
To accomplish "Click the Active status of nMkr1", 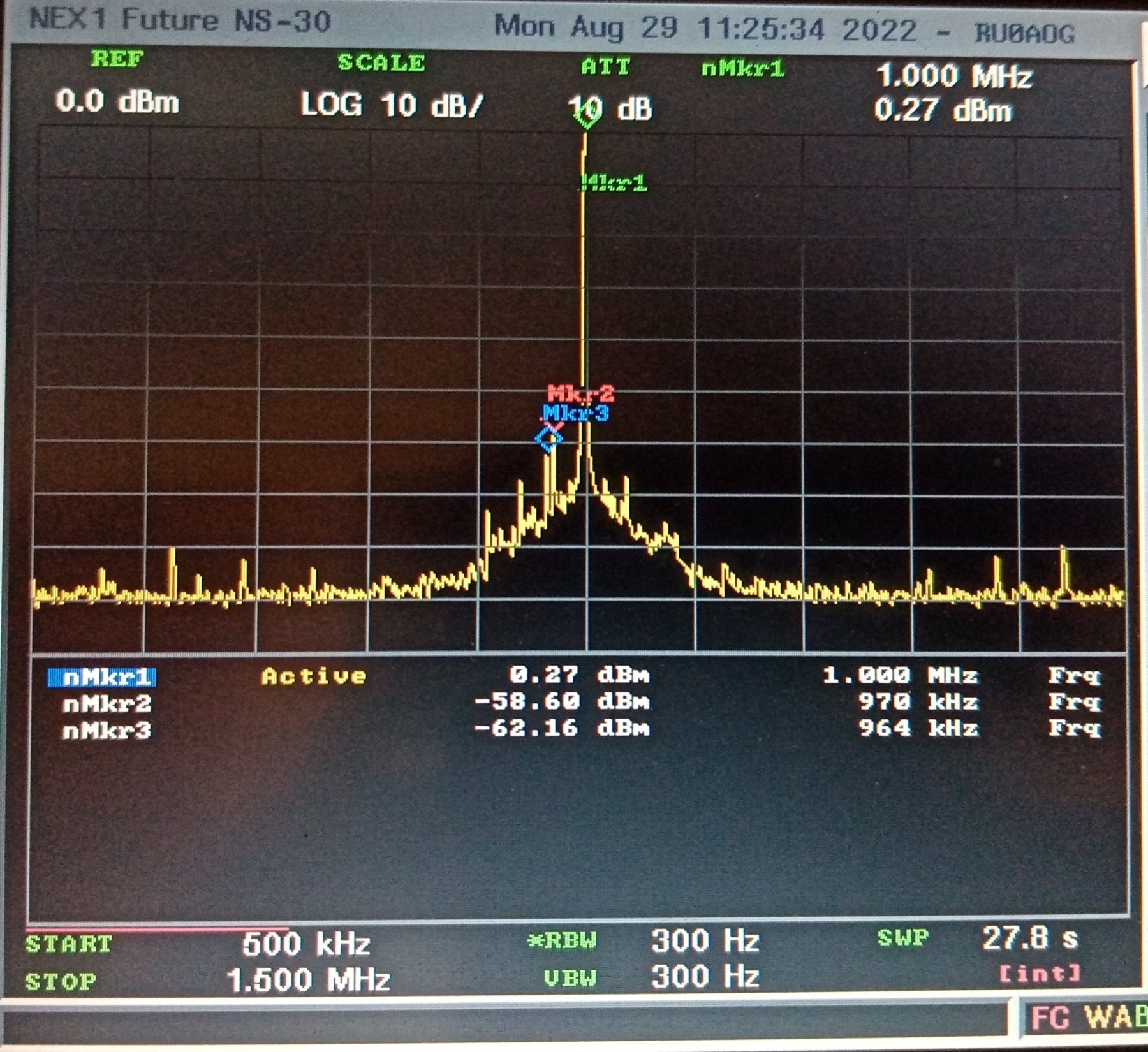I will point(314,676).
